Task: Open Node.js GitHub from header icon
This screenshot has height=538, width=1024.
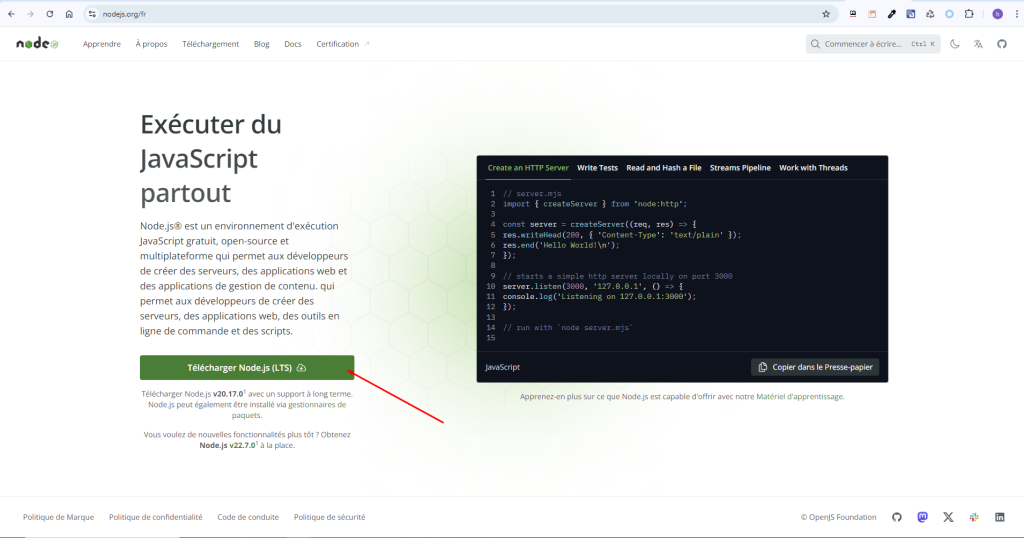Action: [1002, 44]
